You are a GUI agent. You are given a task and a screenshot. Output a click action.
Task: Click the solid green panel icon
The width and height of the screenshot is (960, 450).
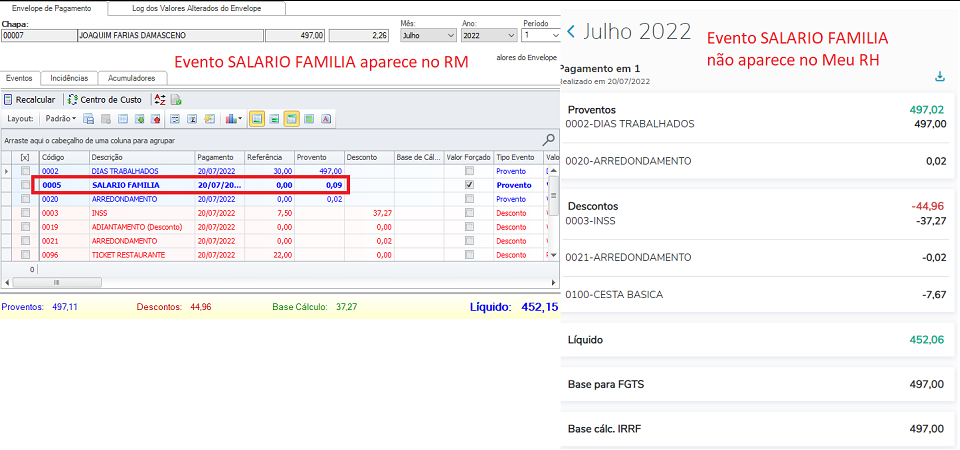309,119
